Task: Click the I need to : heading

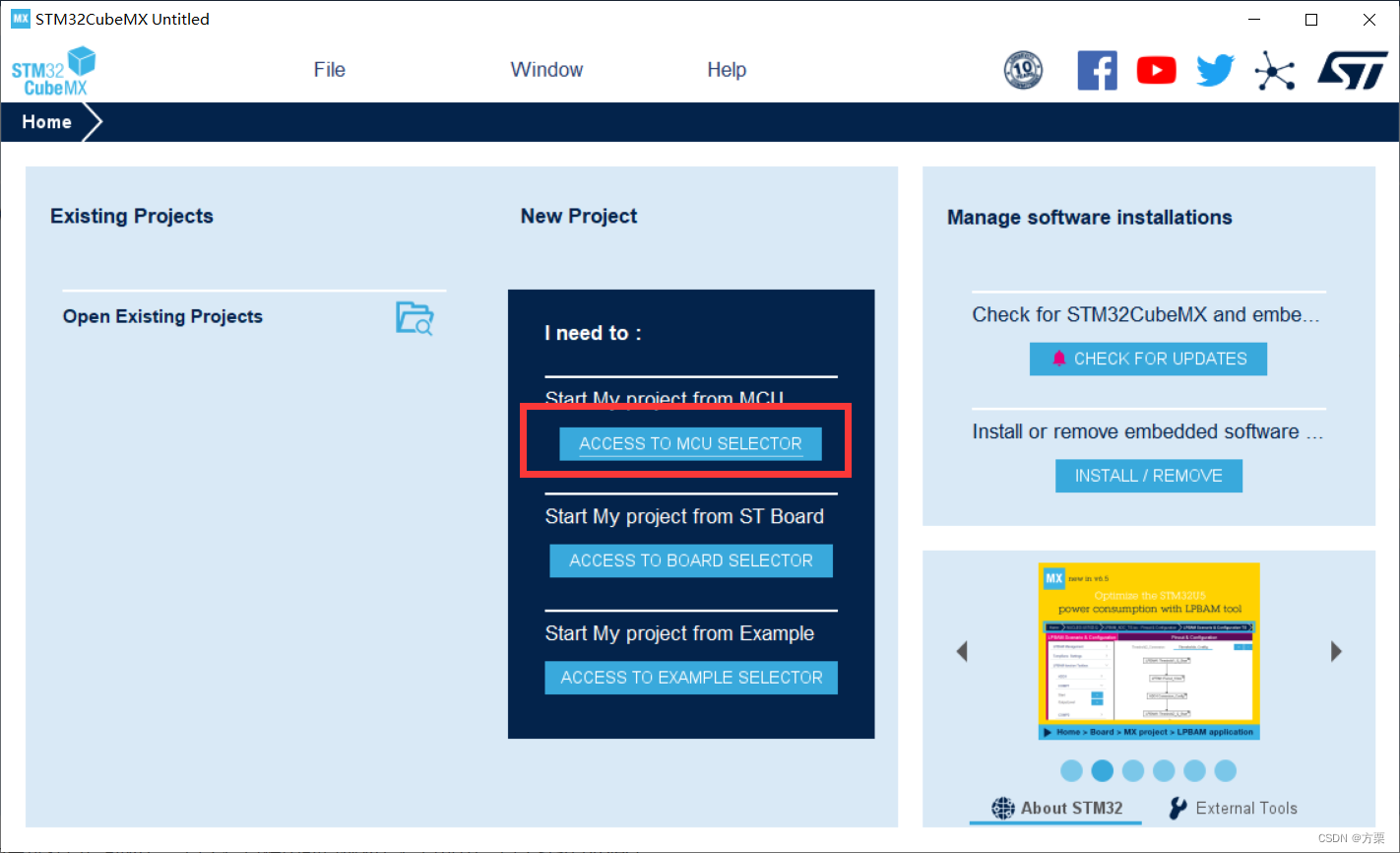Action: coord(593,334)
